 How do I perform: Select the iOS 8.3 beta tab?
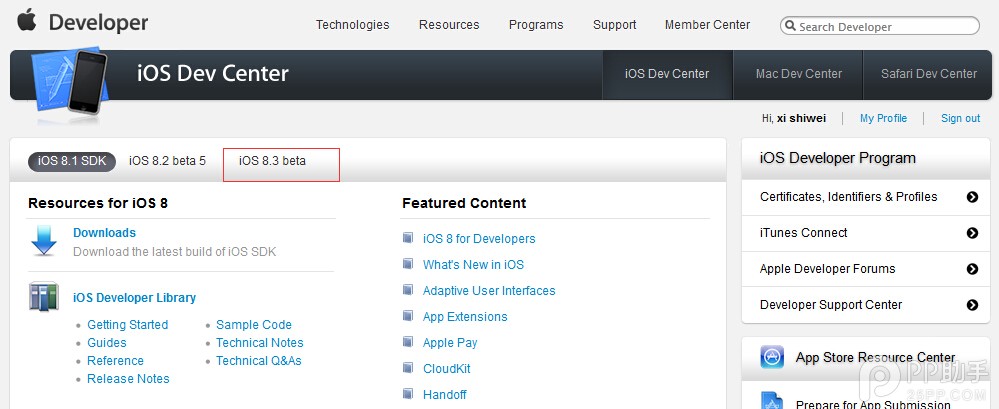click(x=273, y=161)
